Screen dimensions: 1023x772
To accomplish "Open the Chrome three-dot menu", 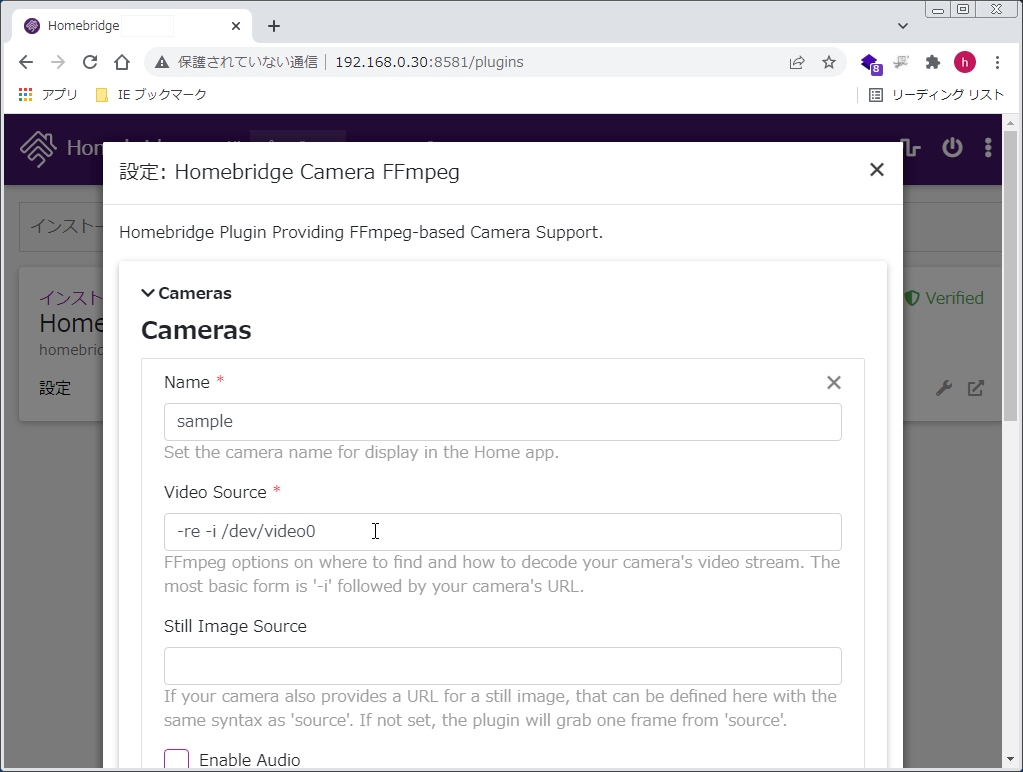I will point(997,62).
